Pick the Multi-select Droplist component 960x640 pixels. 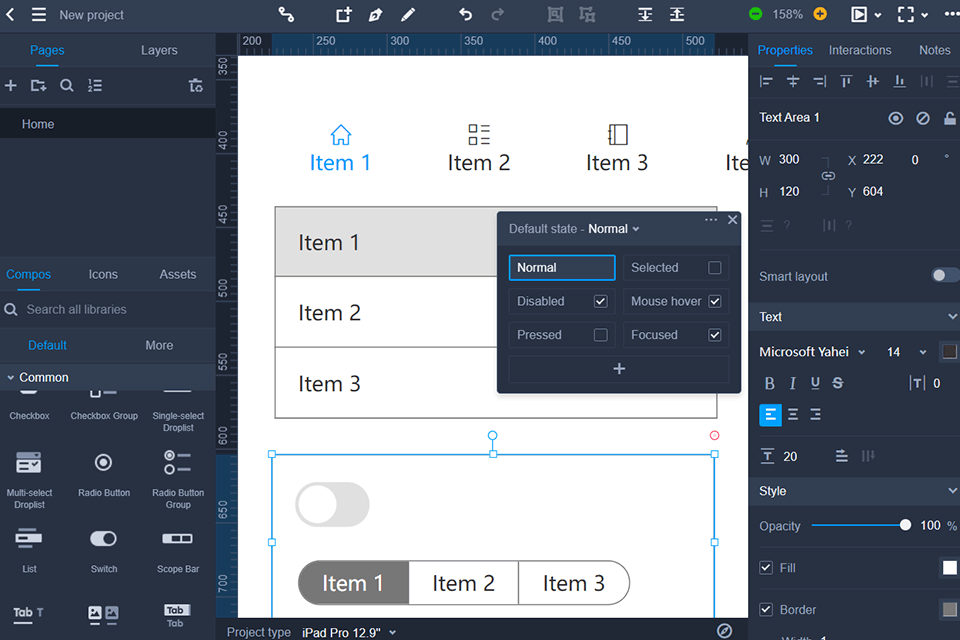point(29,479)
